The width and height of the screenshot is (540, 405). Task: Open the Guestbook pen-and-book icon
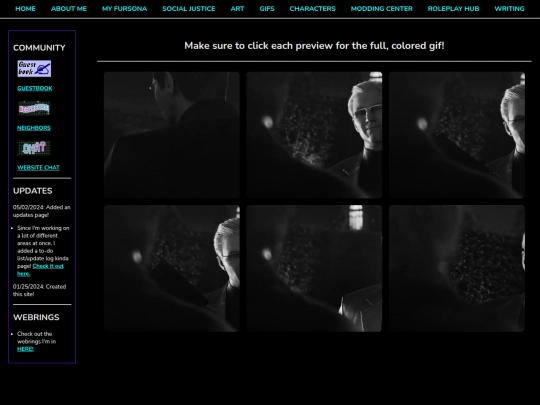point(34,69)
